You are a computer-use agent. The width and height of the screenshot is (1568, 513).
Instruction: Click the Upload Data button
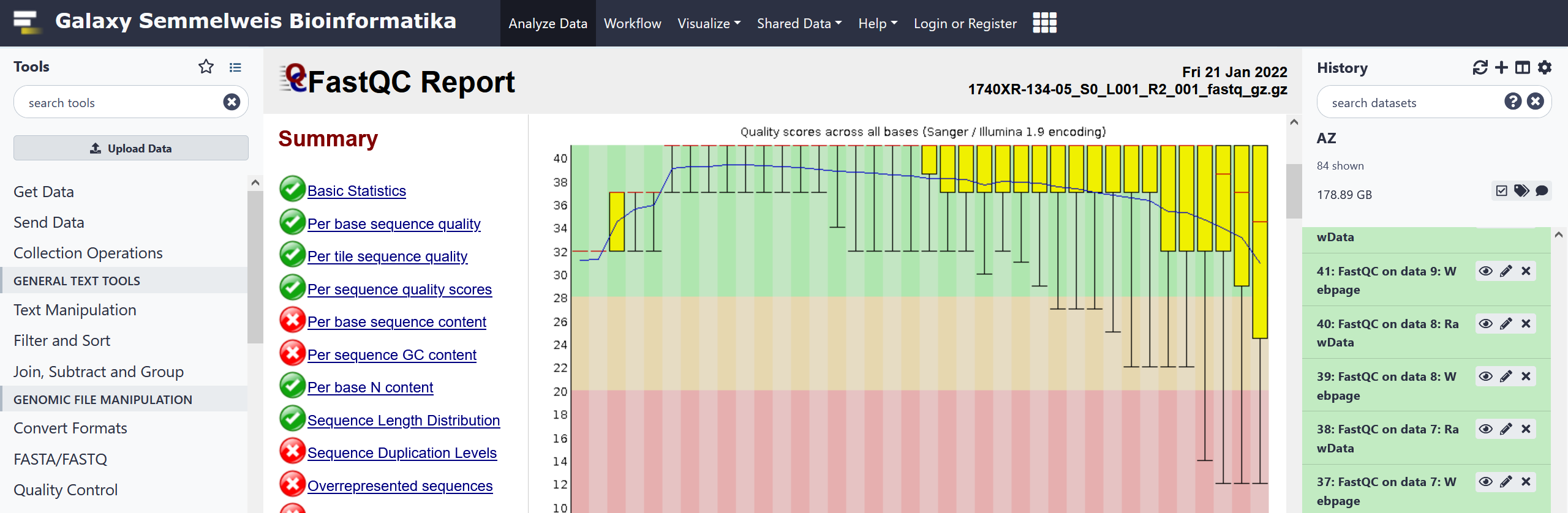coord(131,148)
